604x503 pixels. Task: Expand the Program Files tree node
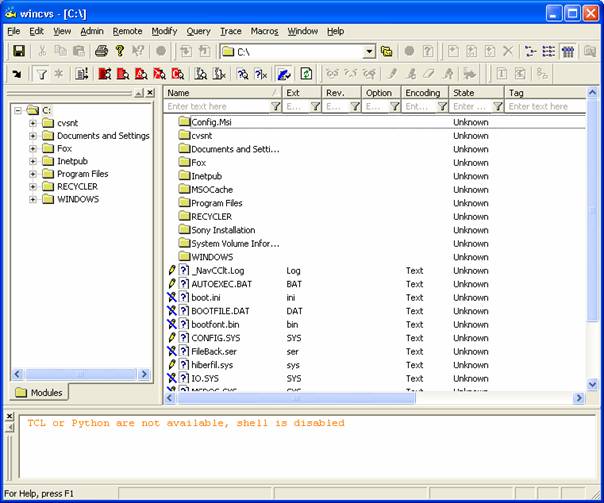pos(33,174)
